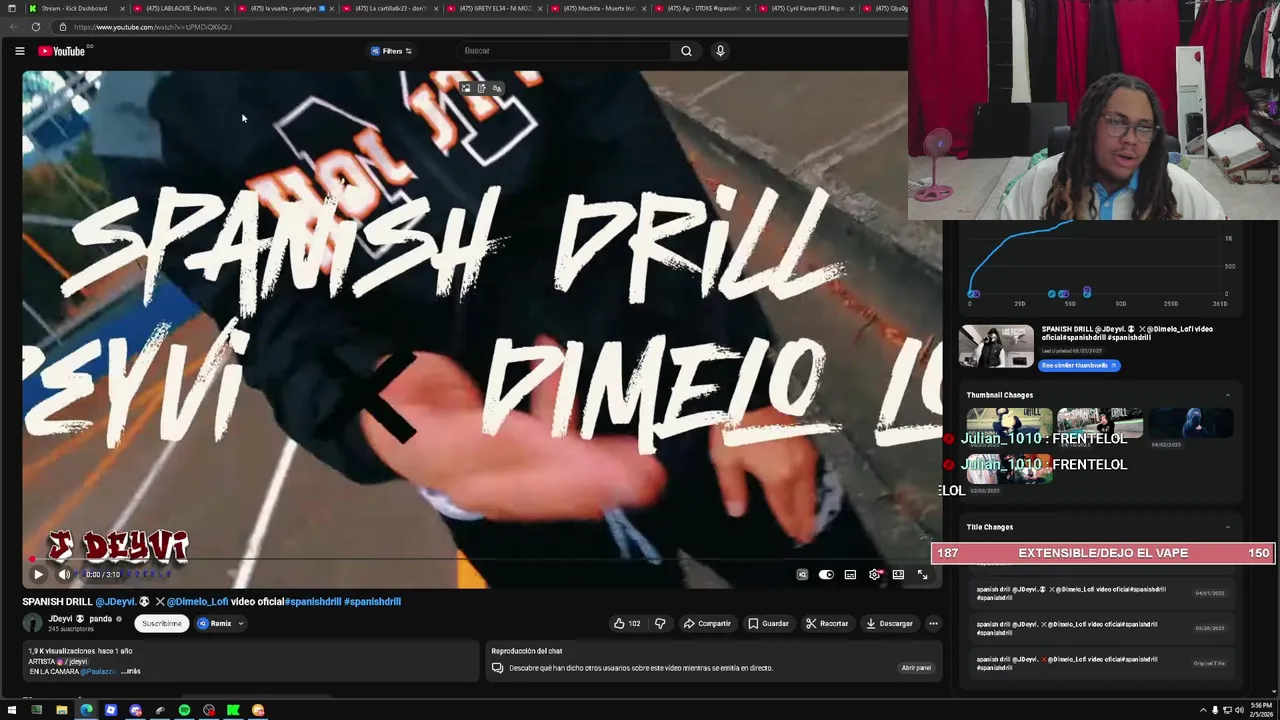Click the search magnifier button
Viewport: 1280px width, 720px height.
coord(686,51)
